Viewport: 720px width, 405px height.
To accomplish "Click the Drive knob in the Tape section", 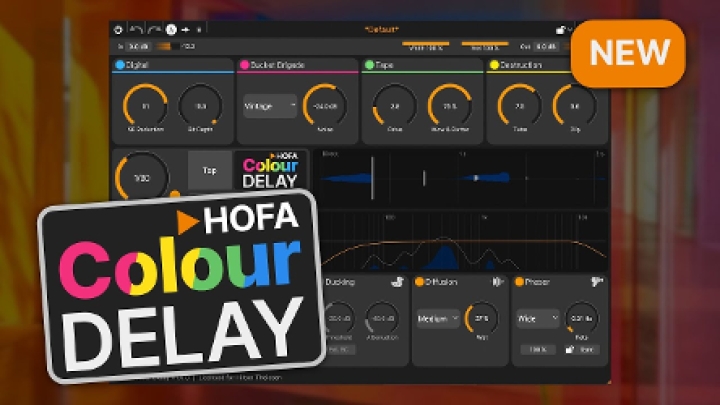I will (x=394, y=106).
